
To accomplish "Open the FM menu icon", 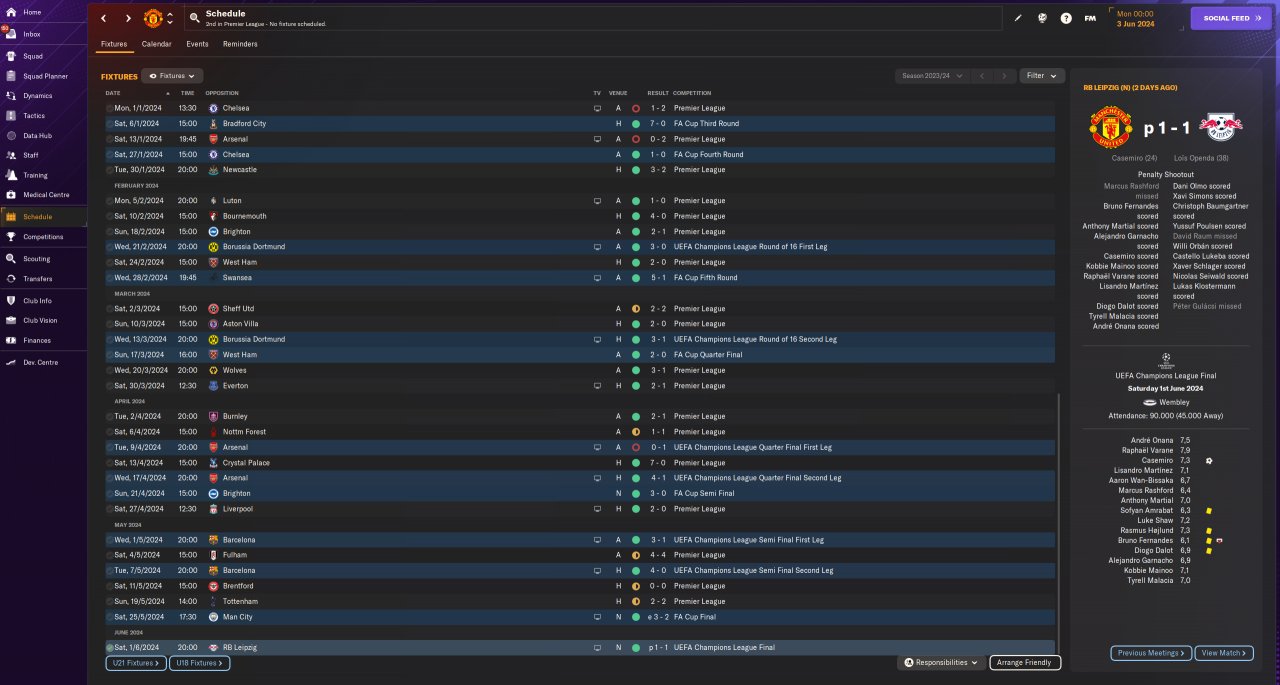I will point(1090,18).
